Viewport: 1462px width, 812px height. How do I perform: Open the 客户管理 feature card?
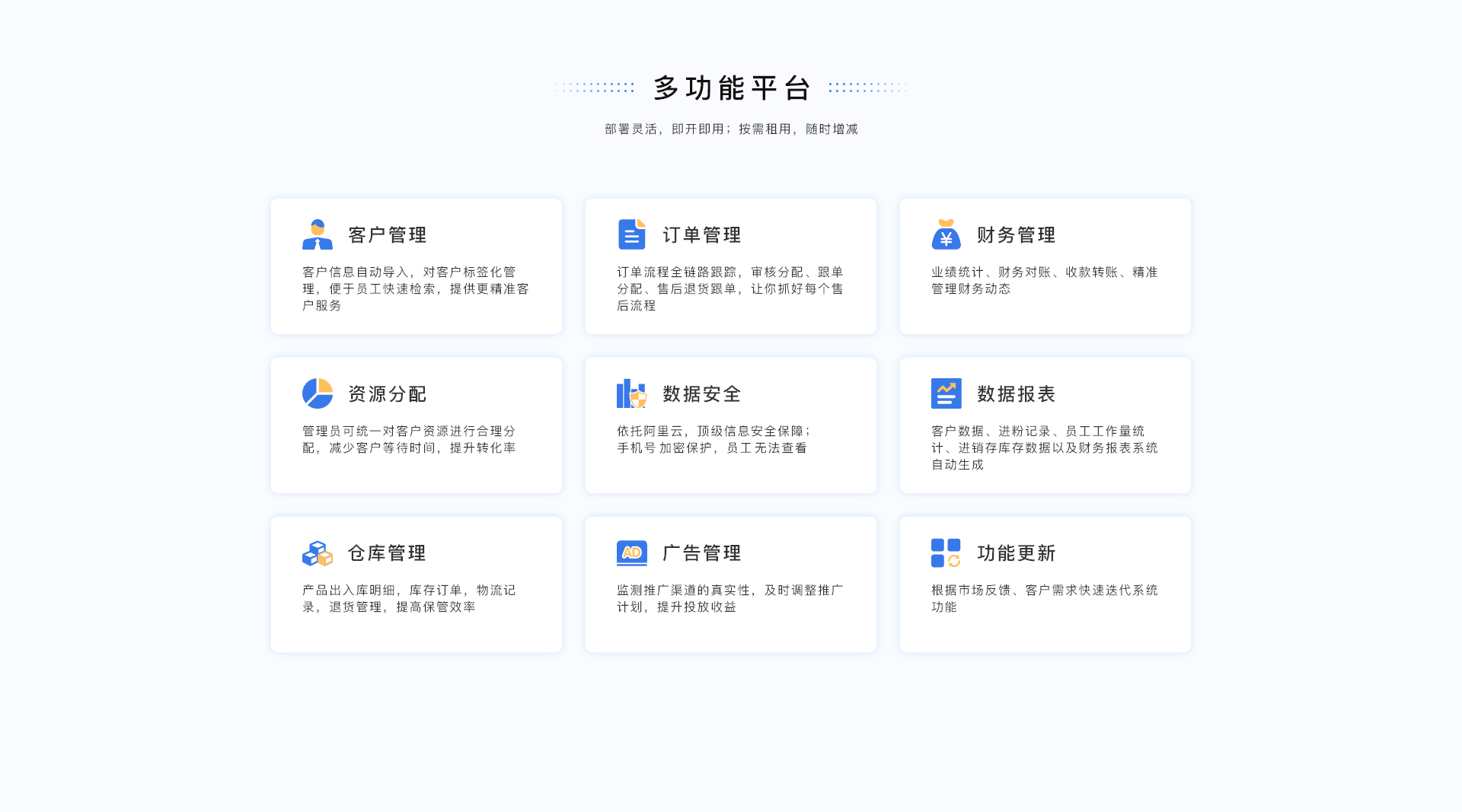pos(416,266)
